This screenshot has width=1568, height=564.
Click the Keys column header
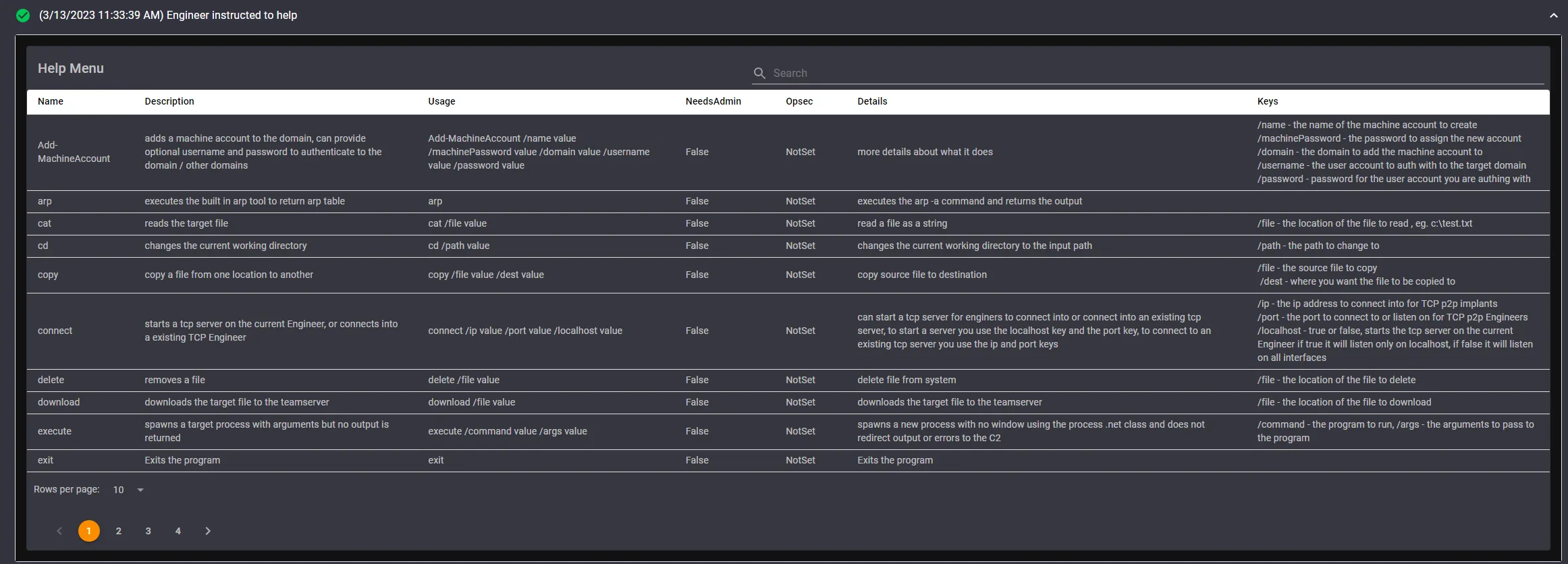tap(1267, 101)
